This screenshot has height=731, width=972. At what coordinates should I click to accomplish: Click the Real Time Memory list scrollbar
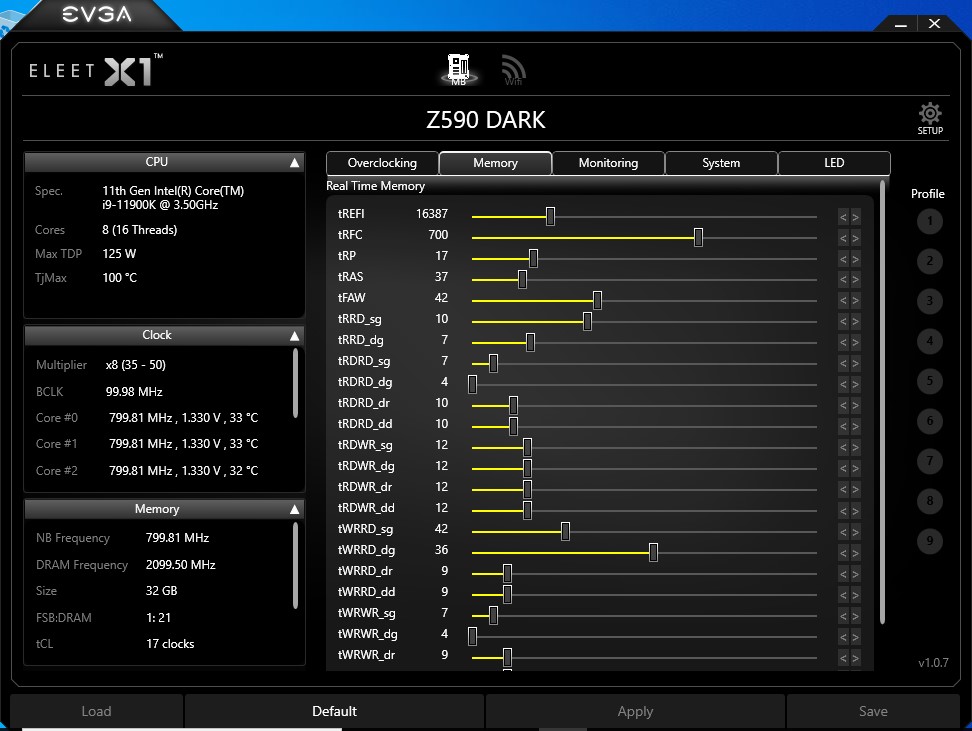pos(882,402)
